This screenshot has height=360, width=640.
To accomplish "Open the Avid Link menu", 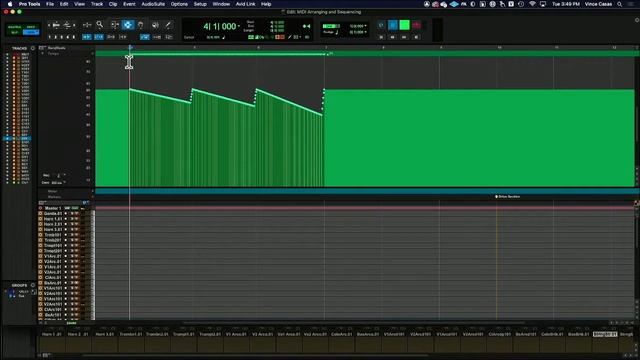I will click(245, 4).
